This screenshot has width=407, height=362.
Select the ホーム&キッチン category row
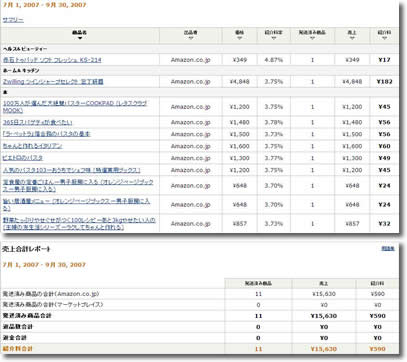pos(200,71)
